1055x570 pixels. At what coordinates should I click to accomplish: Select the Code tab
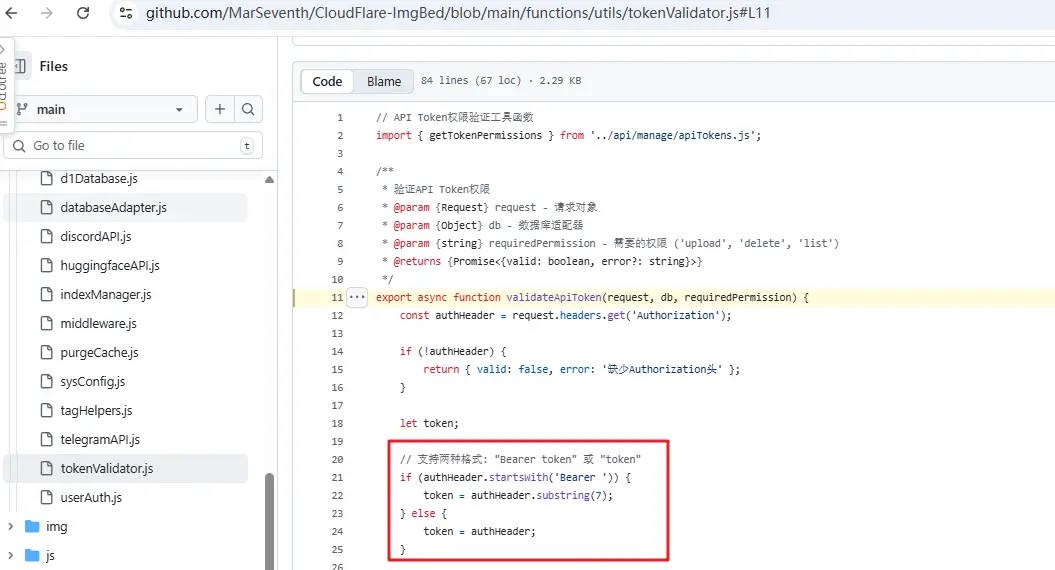coord(327,82)
